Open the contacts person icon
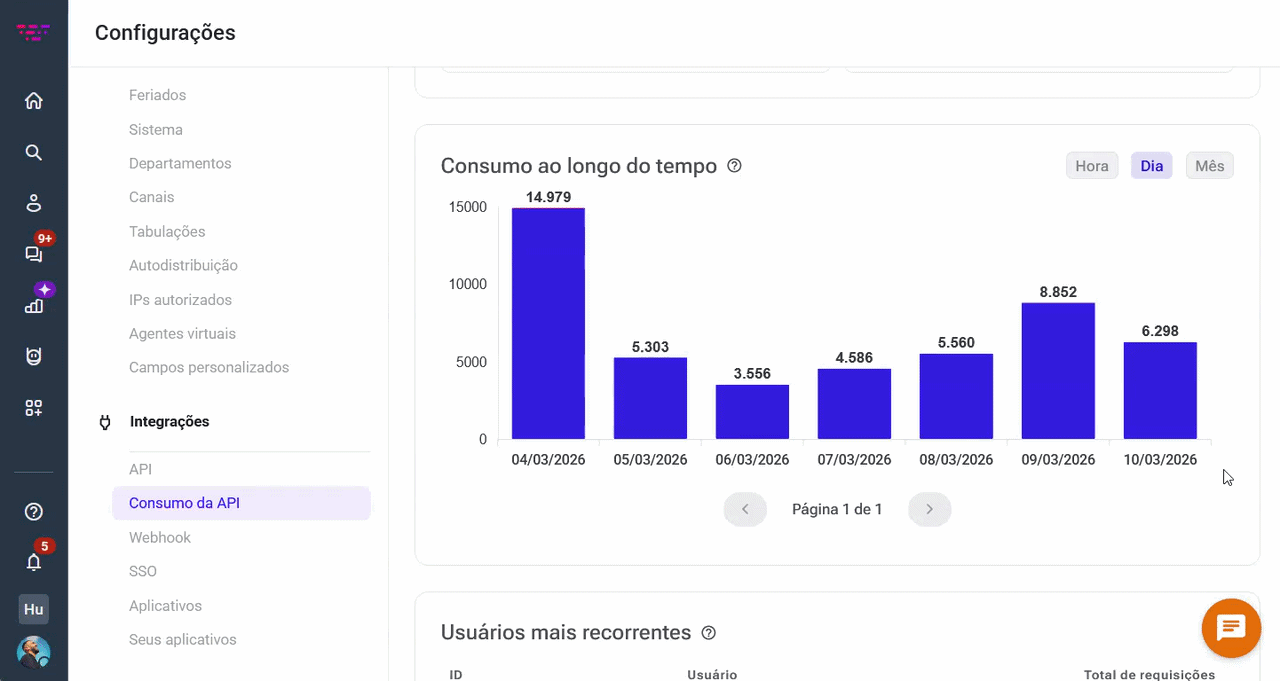The height and width of the screenshot is (681, 1280). point(34,204)
